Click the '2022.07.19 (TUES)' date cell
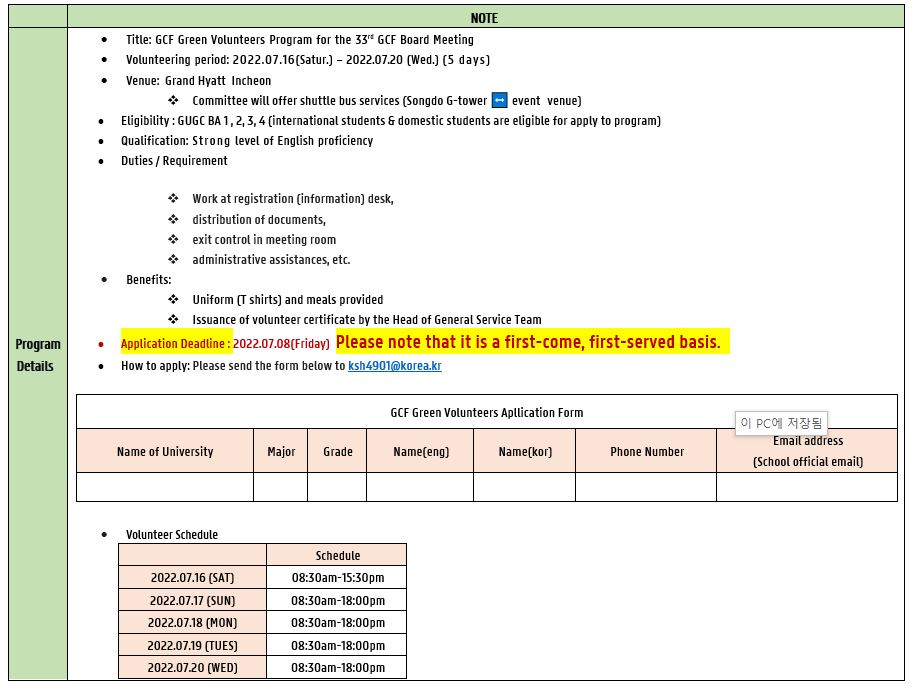This screenshot has height=689, width=913. (192, 645)
